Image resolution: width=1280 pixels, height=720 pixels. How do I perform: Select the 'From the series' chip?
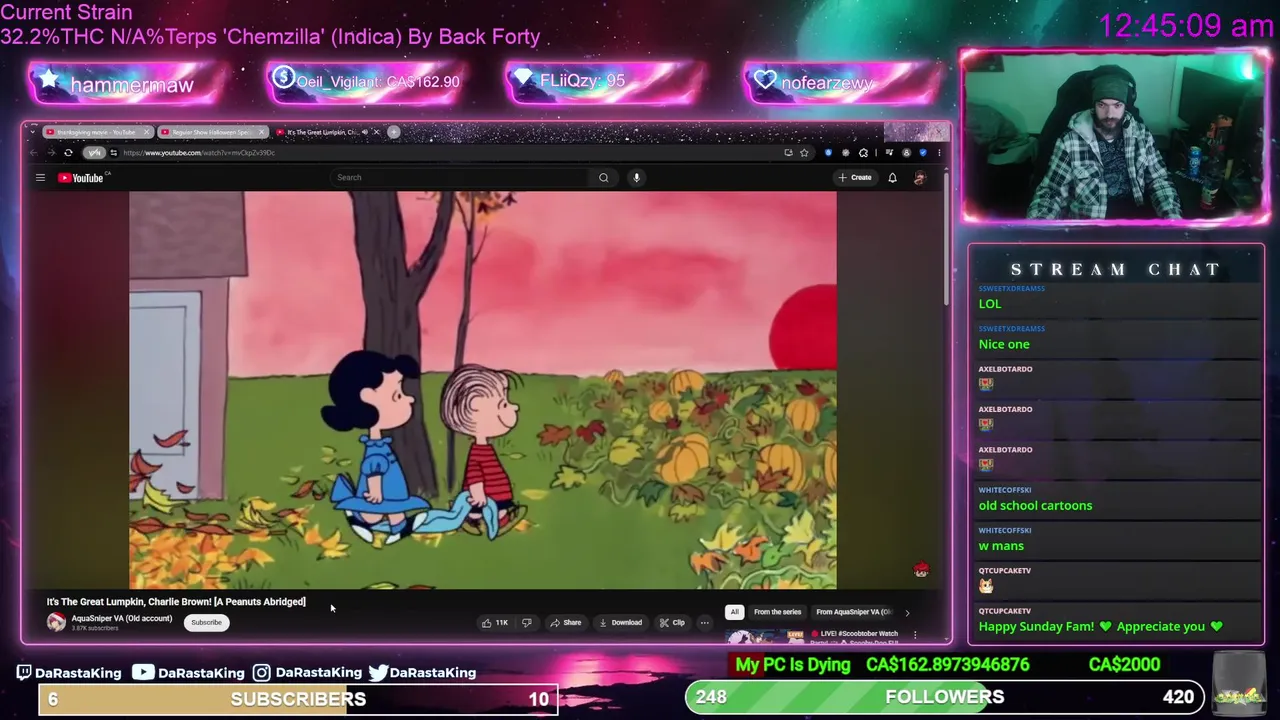tap(777, 612)
